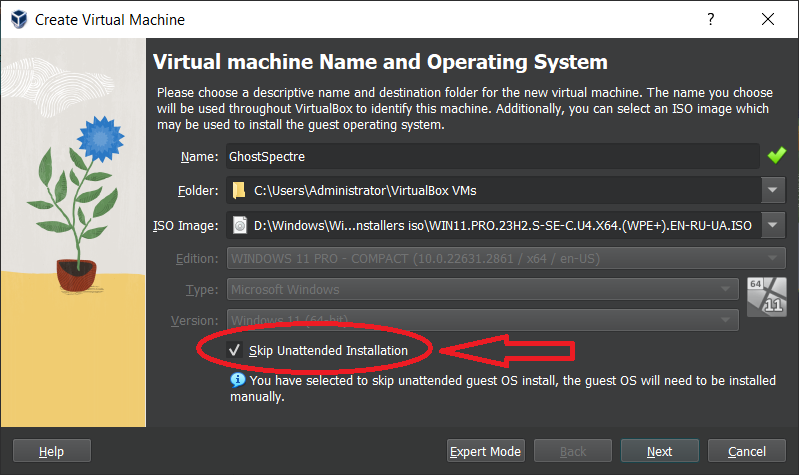Open the Edition dropdown menu
Image resolution: width=799 pixels, height=475 pixels.
click(x=774, y=258)
